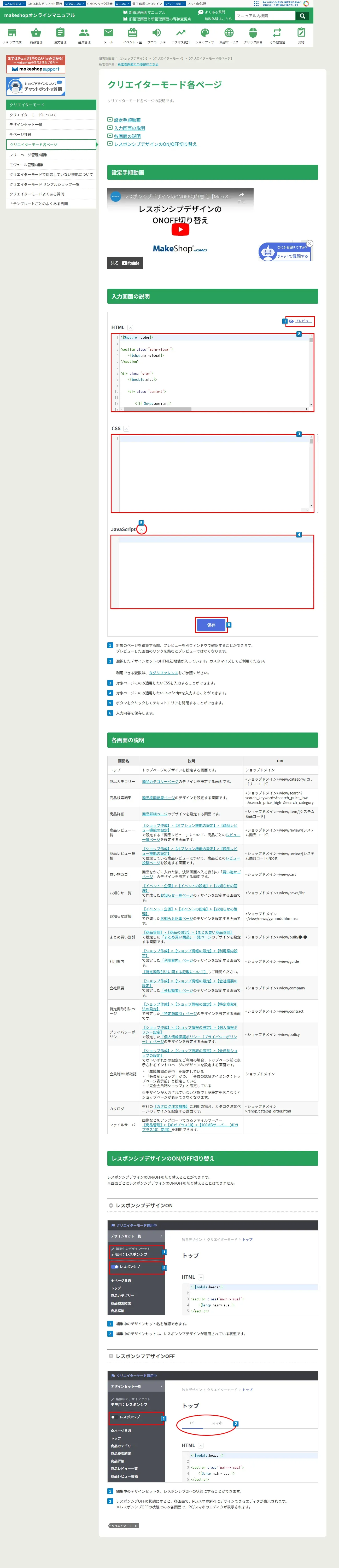Open the GMO apps grid icon
Viewport: 339px width, 1568px height.
coord(256,3)
